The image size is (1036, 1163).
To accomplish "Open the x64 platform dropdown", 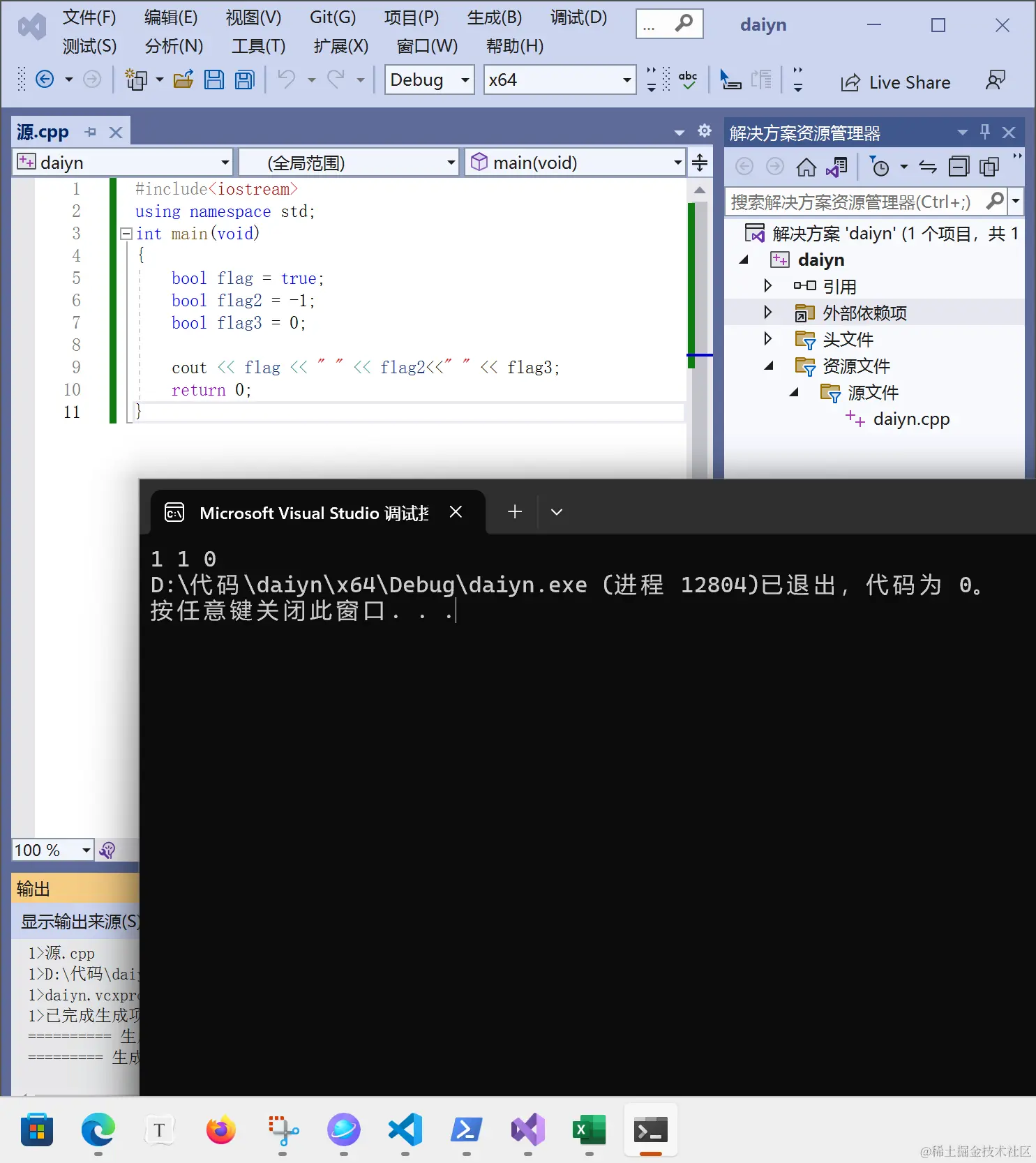I will click(x=560, y=80).
